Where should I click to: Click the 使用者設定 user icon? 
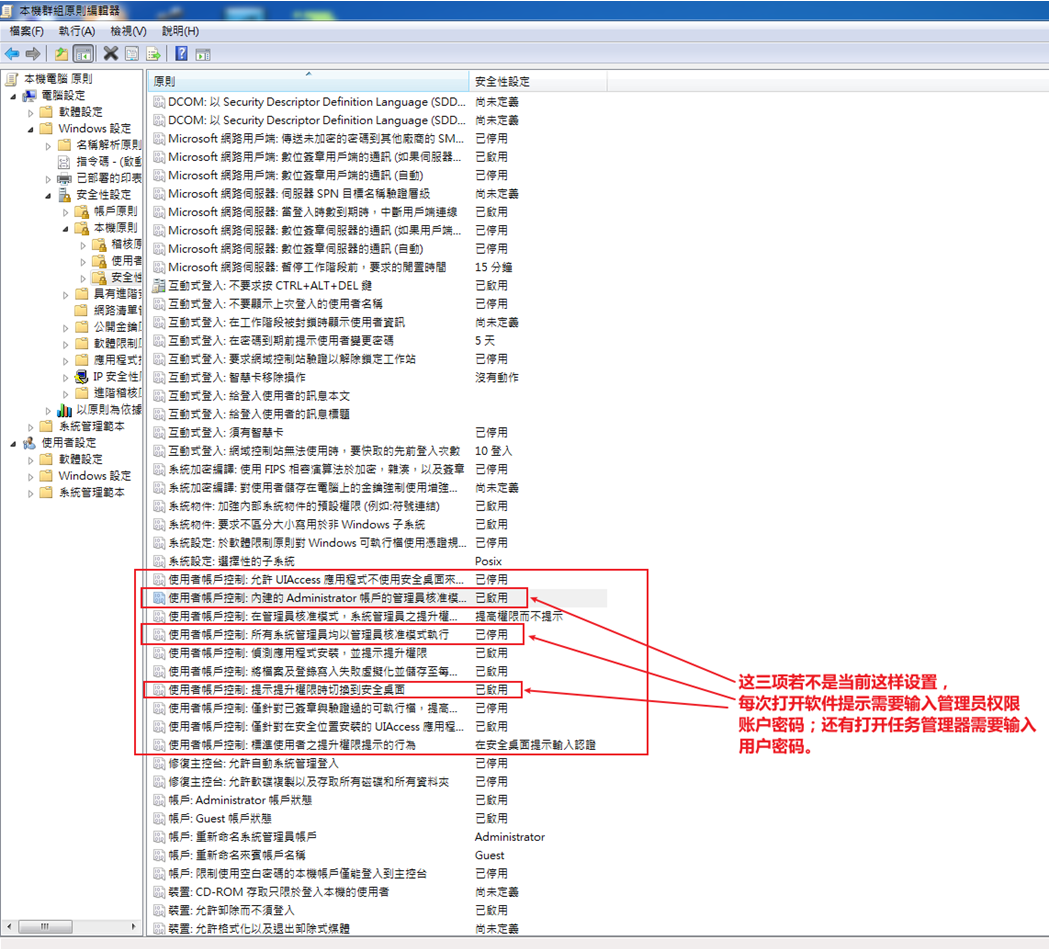(29, 443)
